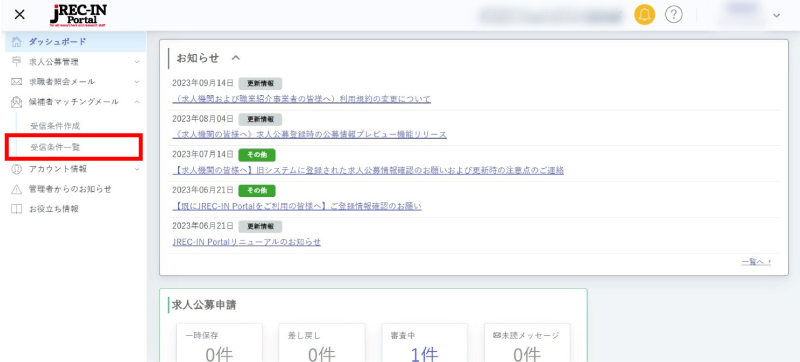Open help via the question mark icon

tap(673, 15)
